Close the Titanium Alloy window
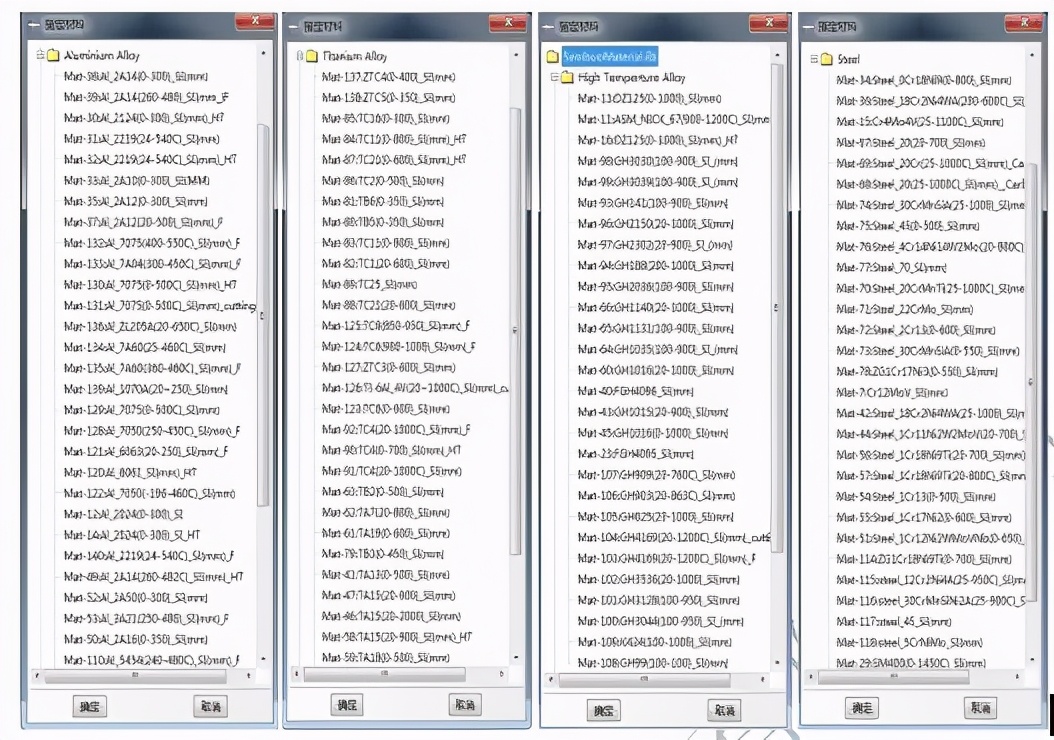The height and width of the screenshot is (740, 1054). [x=508, y=23]
